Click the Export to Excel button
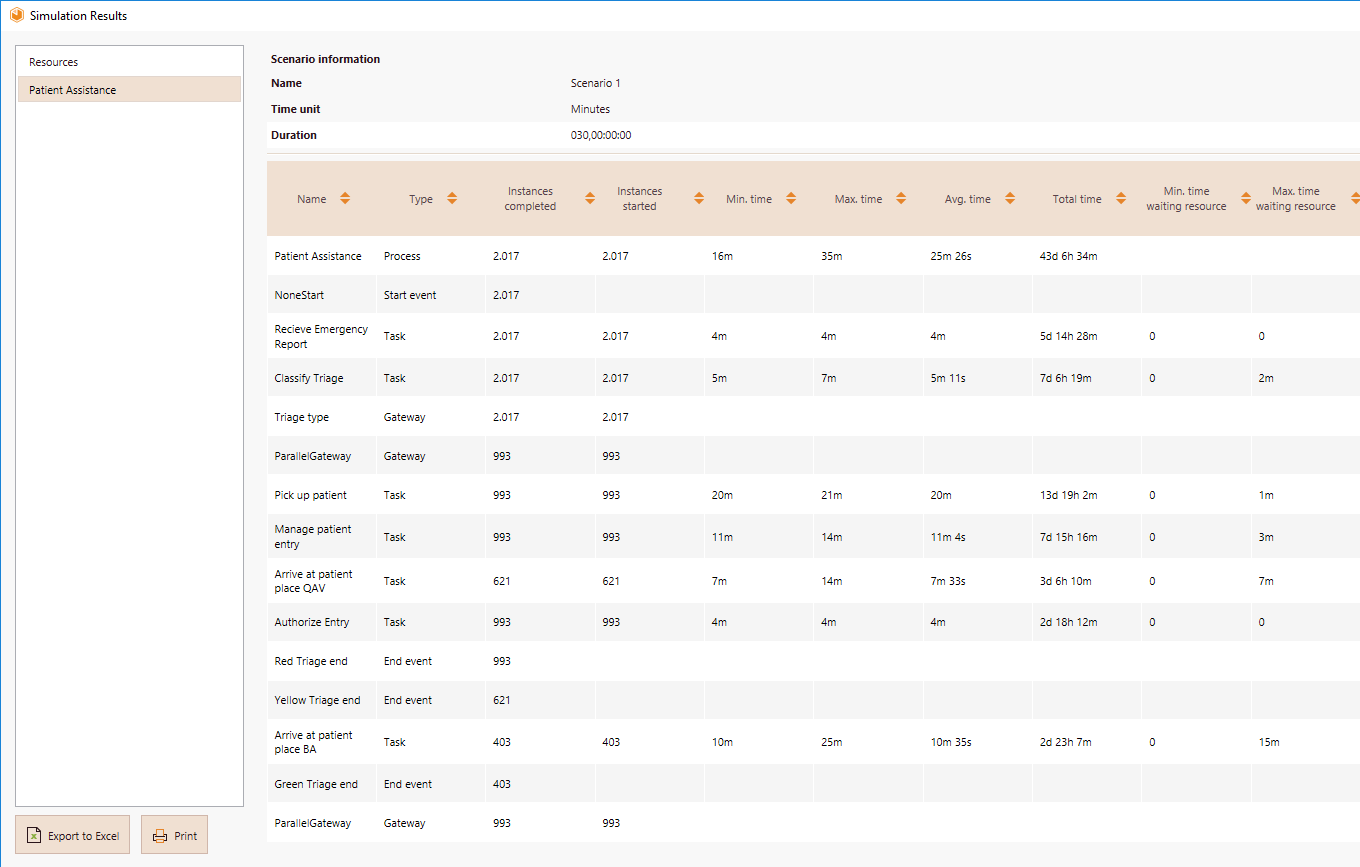The width and height of the screenshot is (1360, 867). [73, 835]
